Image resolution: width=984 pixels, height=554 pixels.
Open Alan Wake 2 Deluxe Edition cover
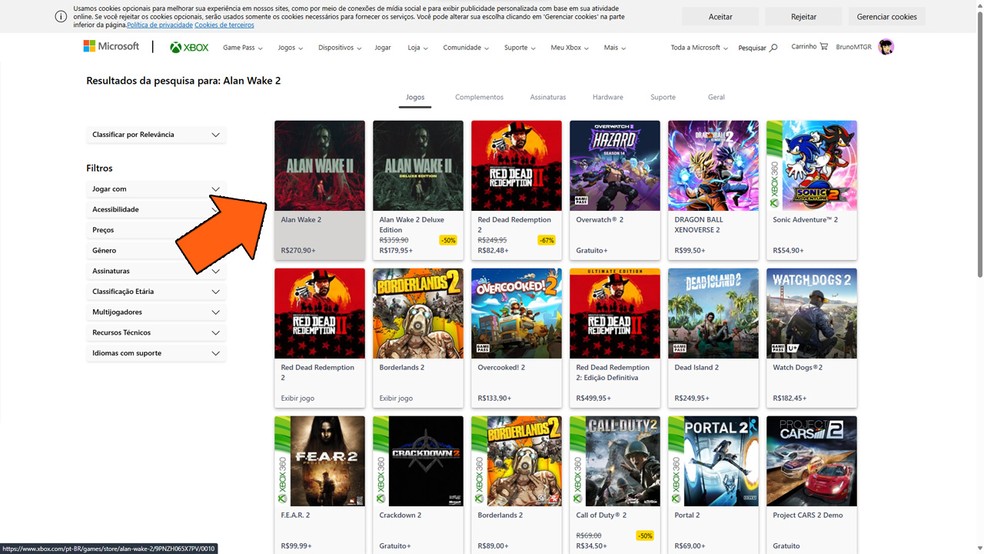coord(418,166)
